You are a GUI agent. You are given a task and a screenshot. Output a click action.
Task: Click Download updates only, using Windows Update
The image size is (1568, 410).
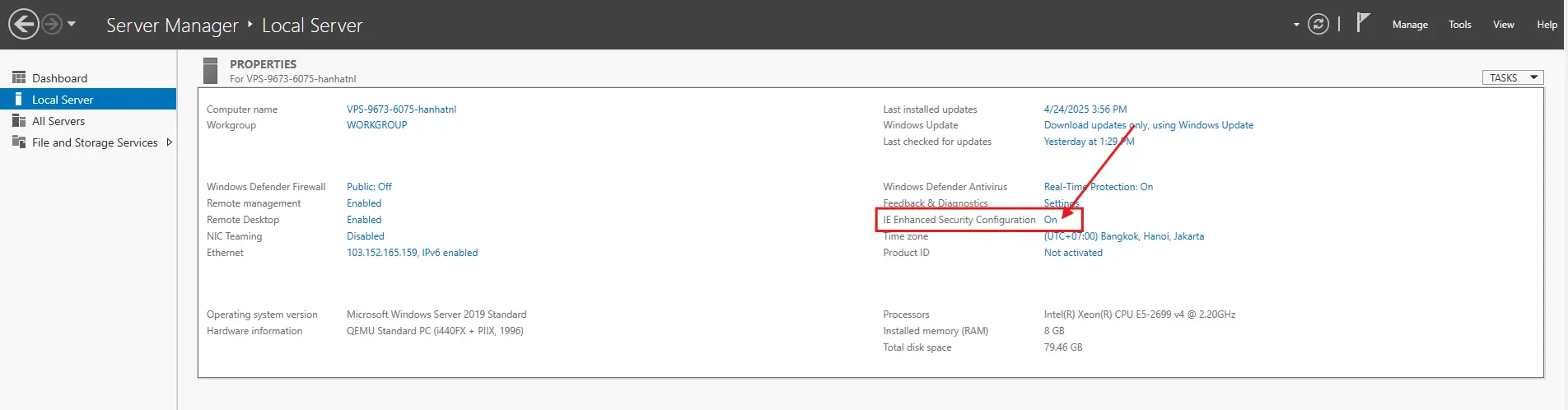pyautogui.click(x=1149, y=125)
